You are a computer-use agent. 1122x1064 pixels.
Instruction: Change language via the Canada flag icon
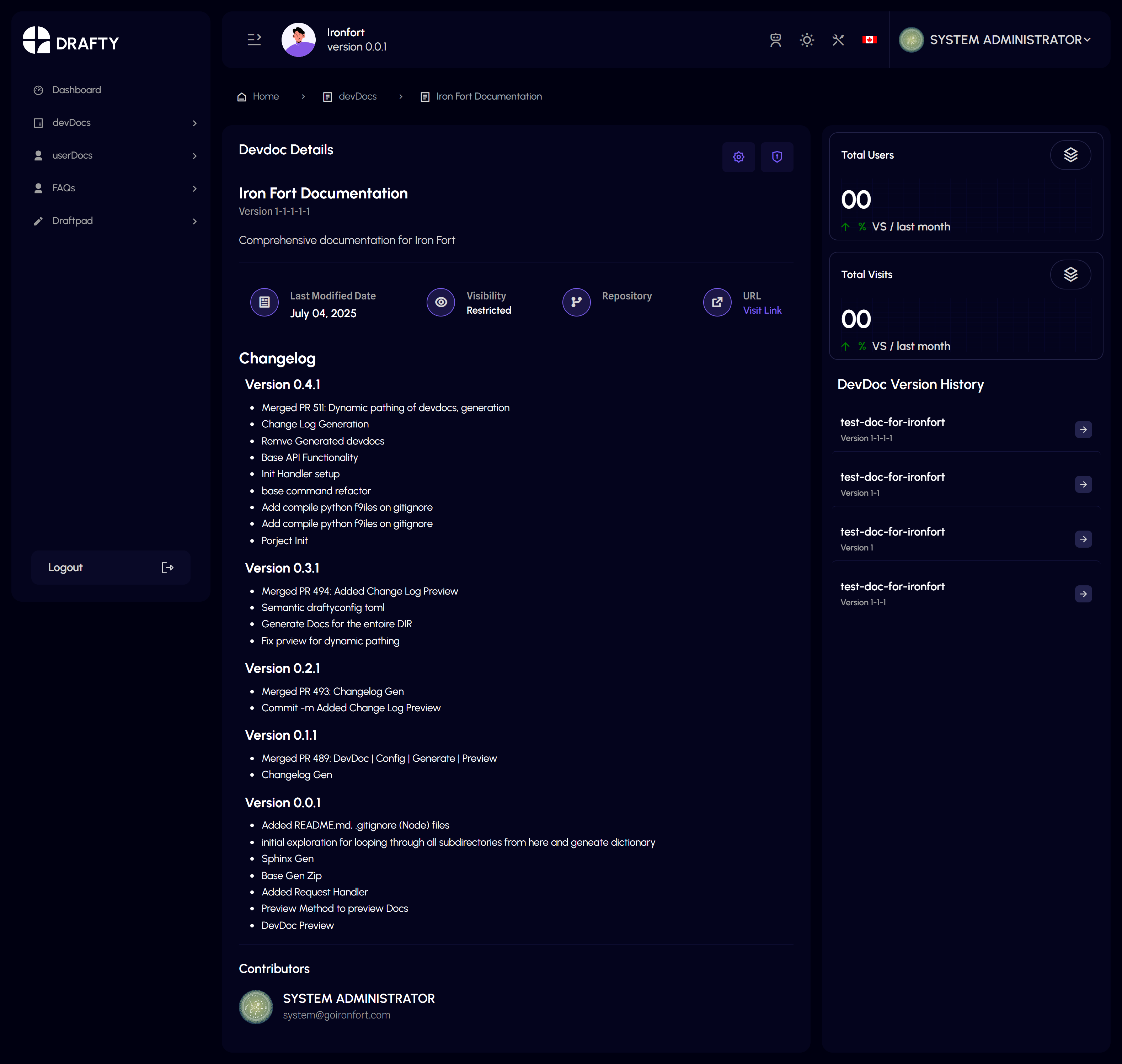tap(869, 40)
